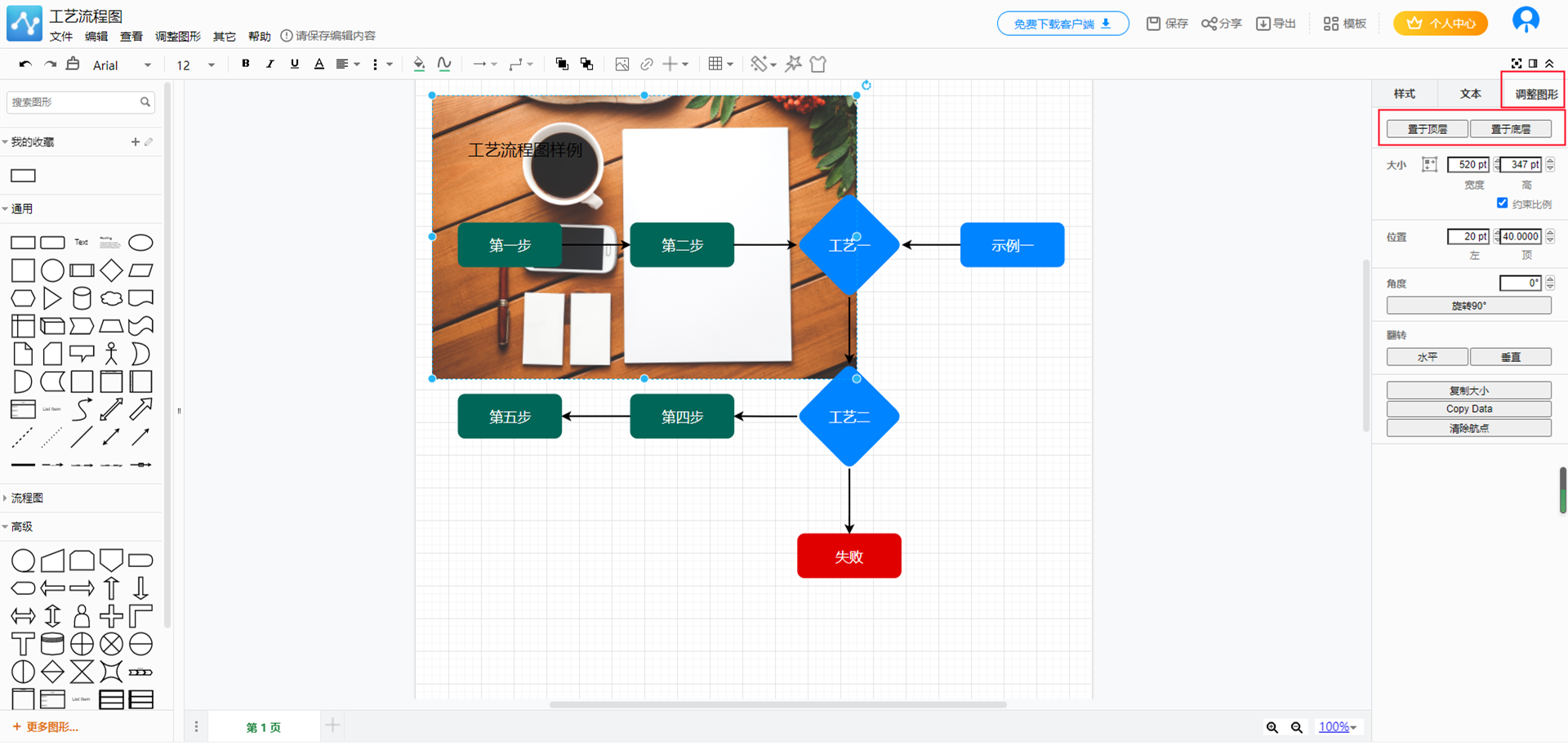This screenshot has height=746, width=1568.
Task: Click the format painter brush icon
Action: point(759,65)
